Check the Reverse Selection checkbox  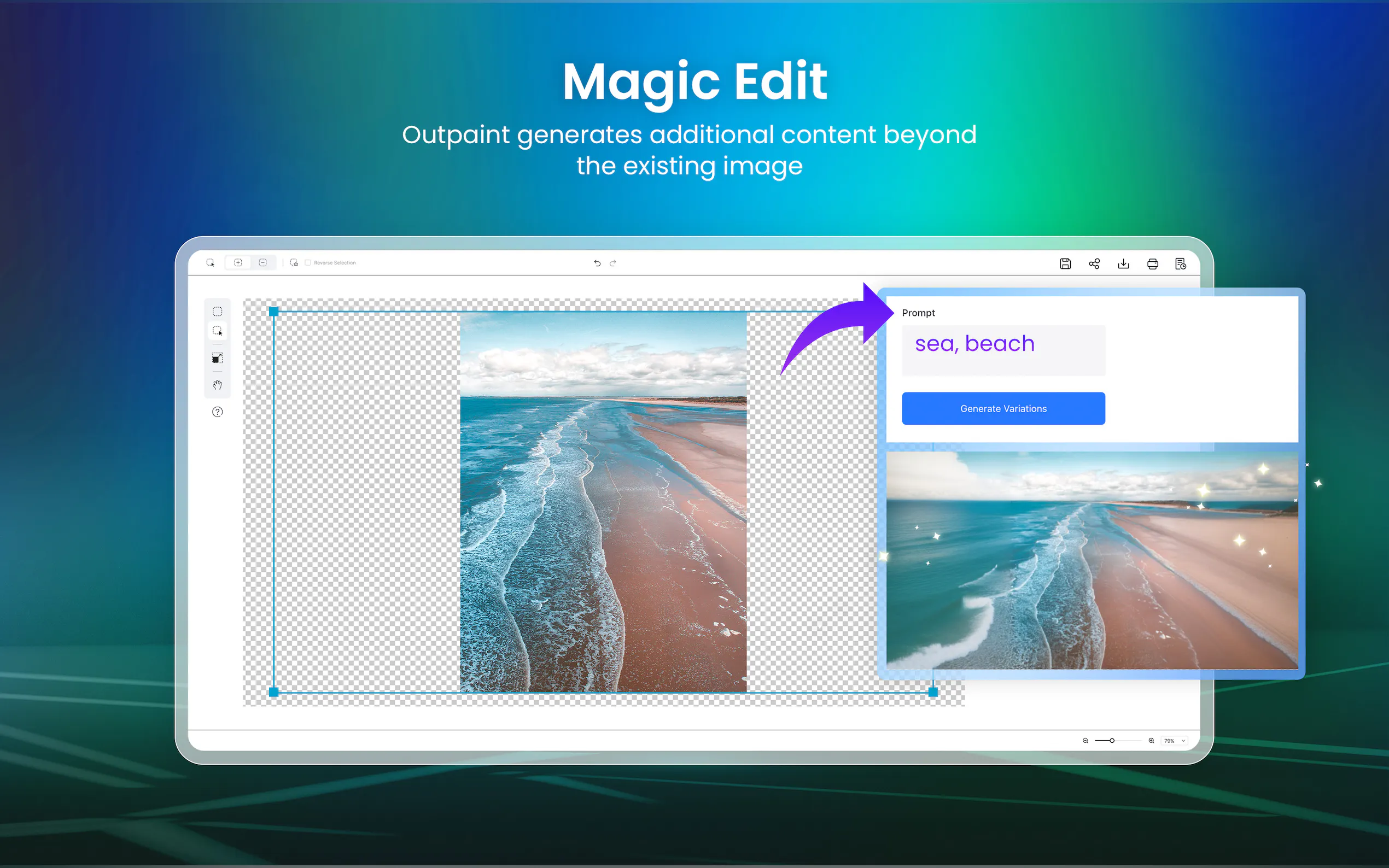[308, 262]
